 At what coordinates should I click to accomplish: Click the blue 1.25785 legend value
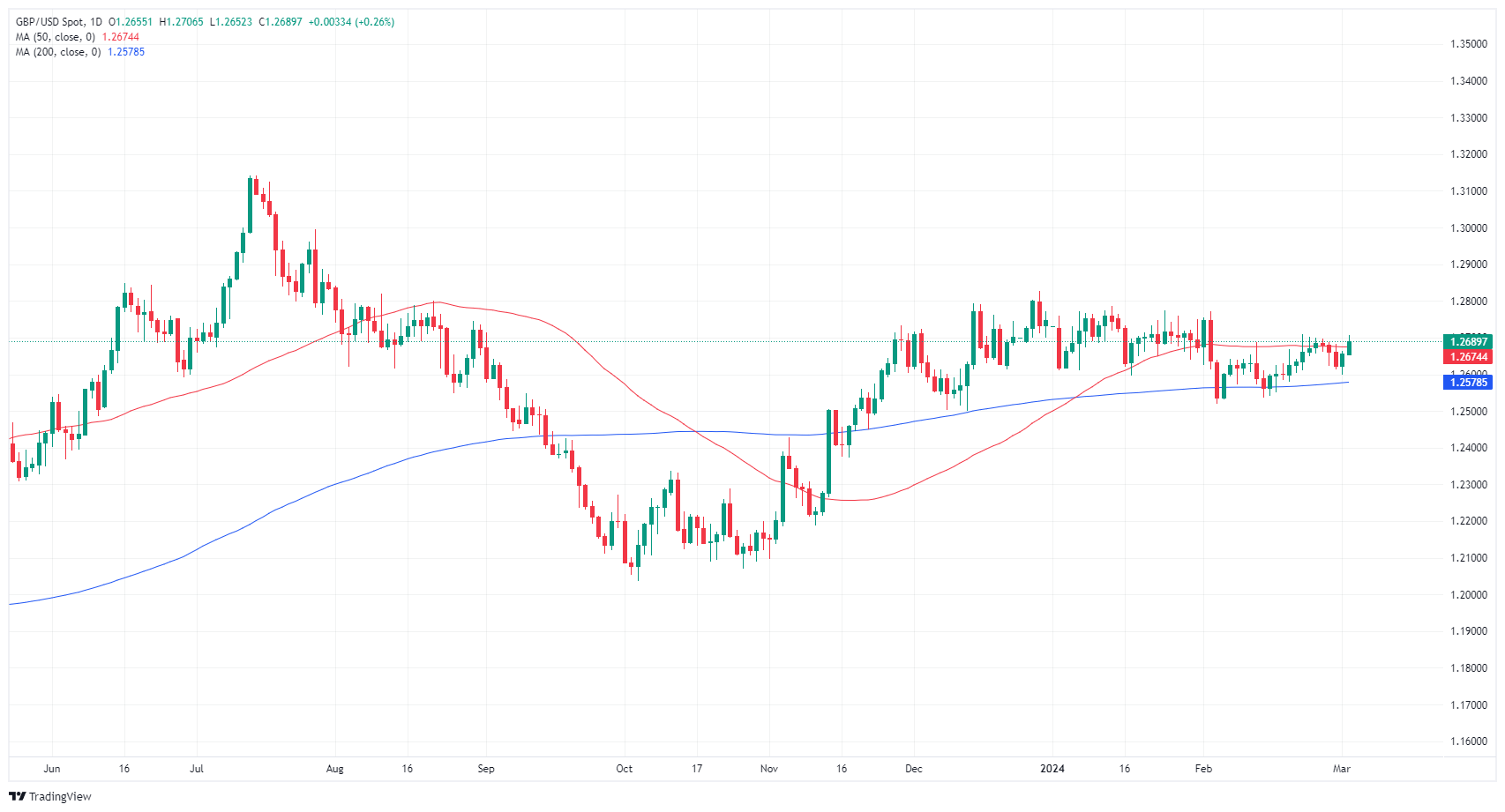(x=126, y=52)
